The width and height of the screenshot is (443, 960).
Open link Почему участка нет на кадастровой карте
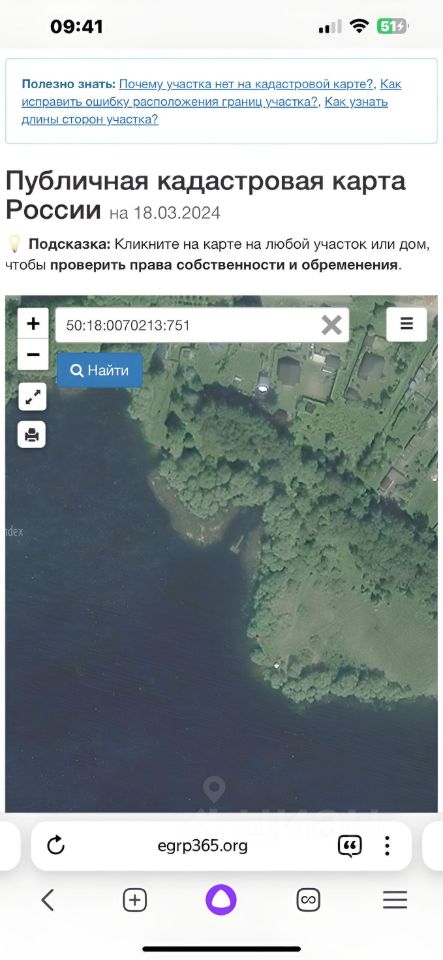tap(248, 84)
